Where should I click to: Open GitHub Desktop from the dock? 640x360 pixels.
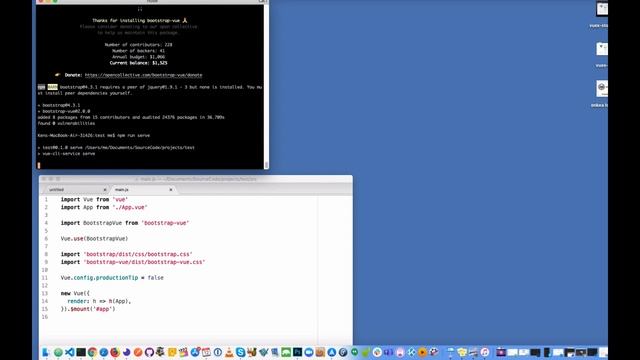coord(149,352)
